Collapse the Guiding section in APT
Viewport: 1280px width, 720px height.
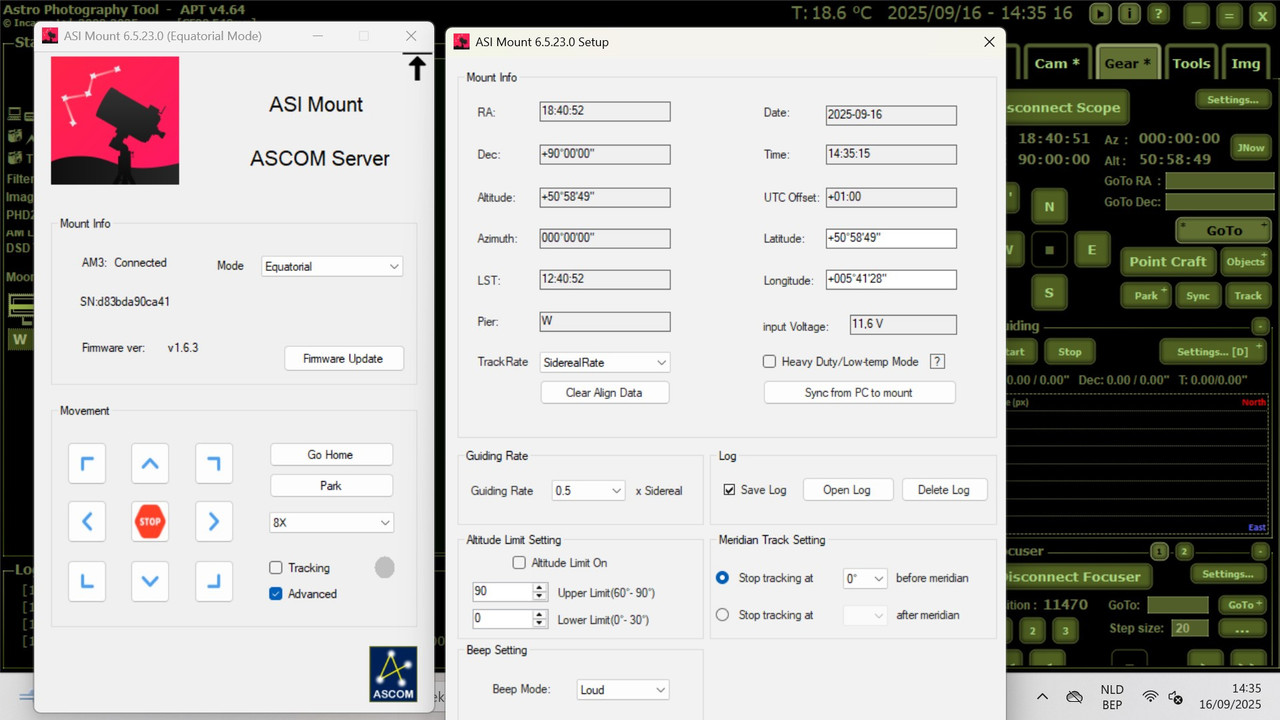coord(1260,326)
